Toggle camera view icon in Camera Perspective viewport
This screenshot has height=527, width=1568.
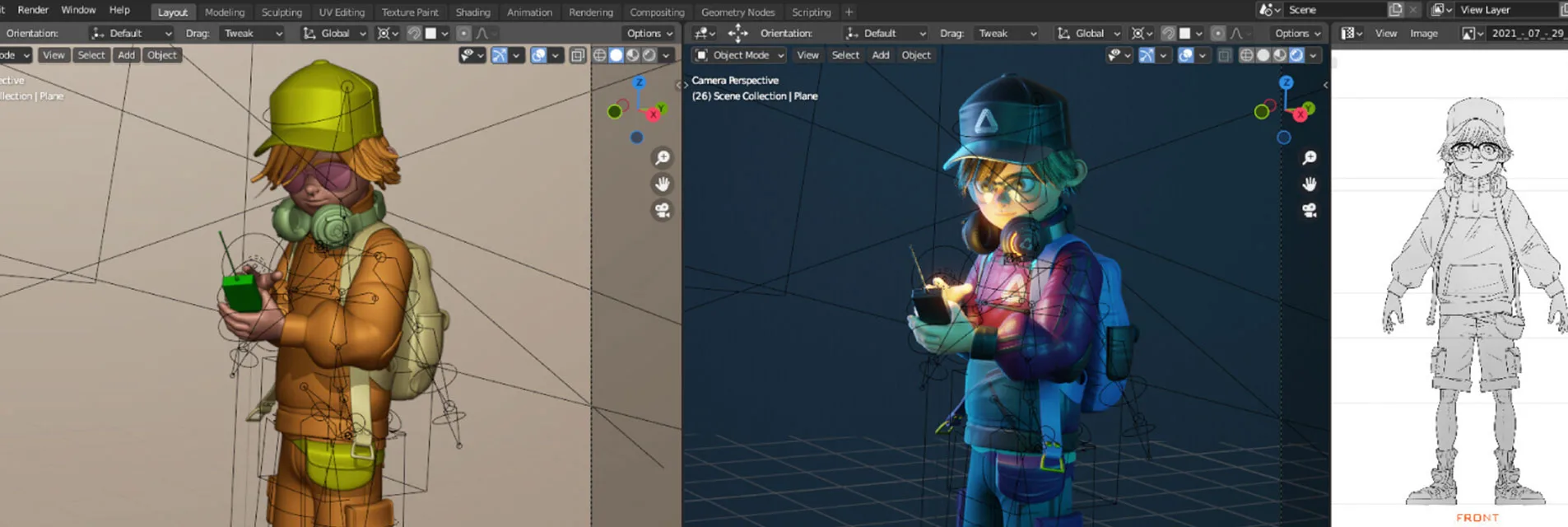point(1310,210)
